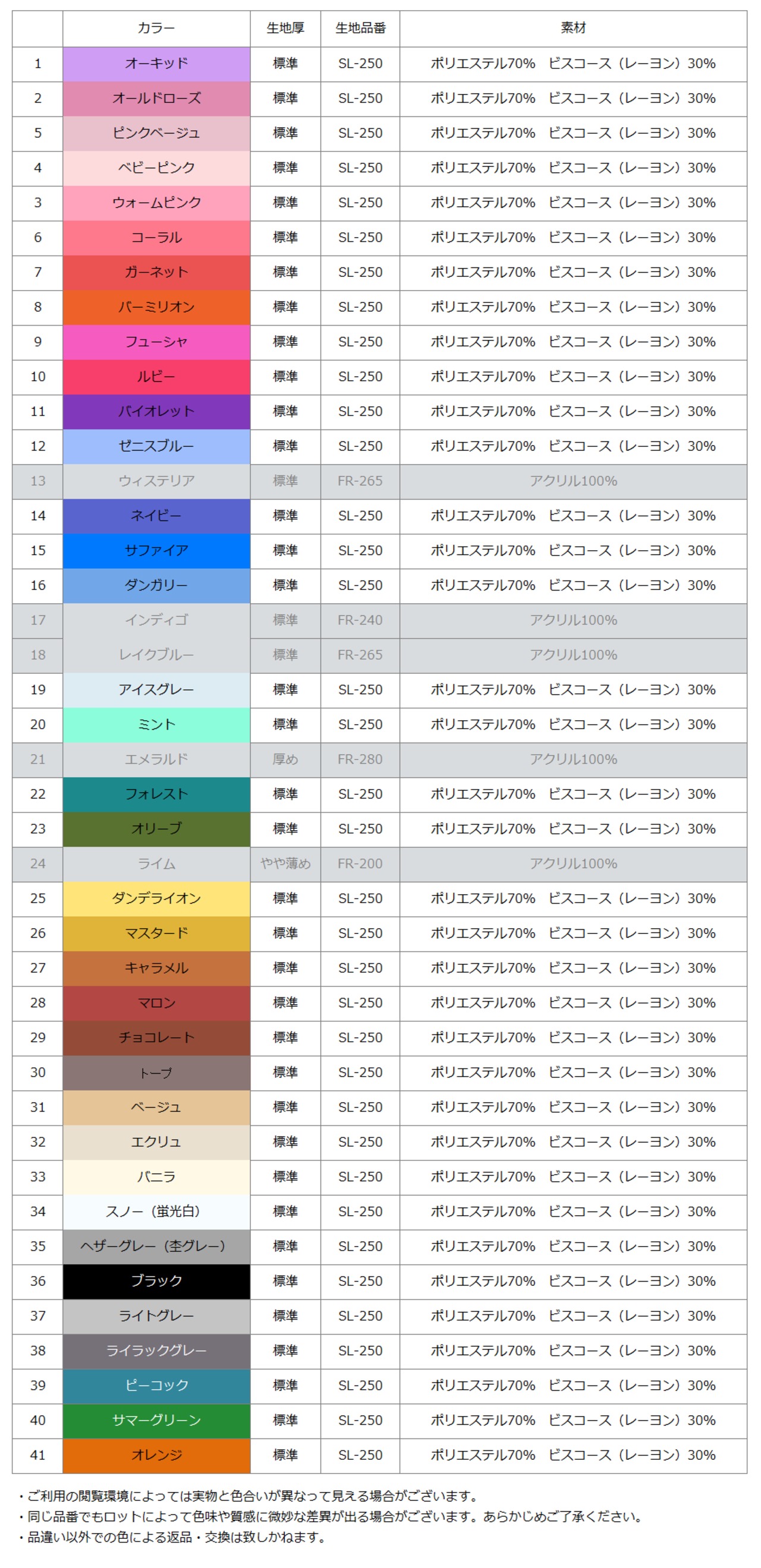Click the 生地厚 column header
The height and width of the screenshot is (1568, 761).
click(x=285, y=28)
